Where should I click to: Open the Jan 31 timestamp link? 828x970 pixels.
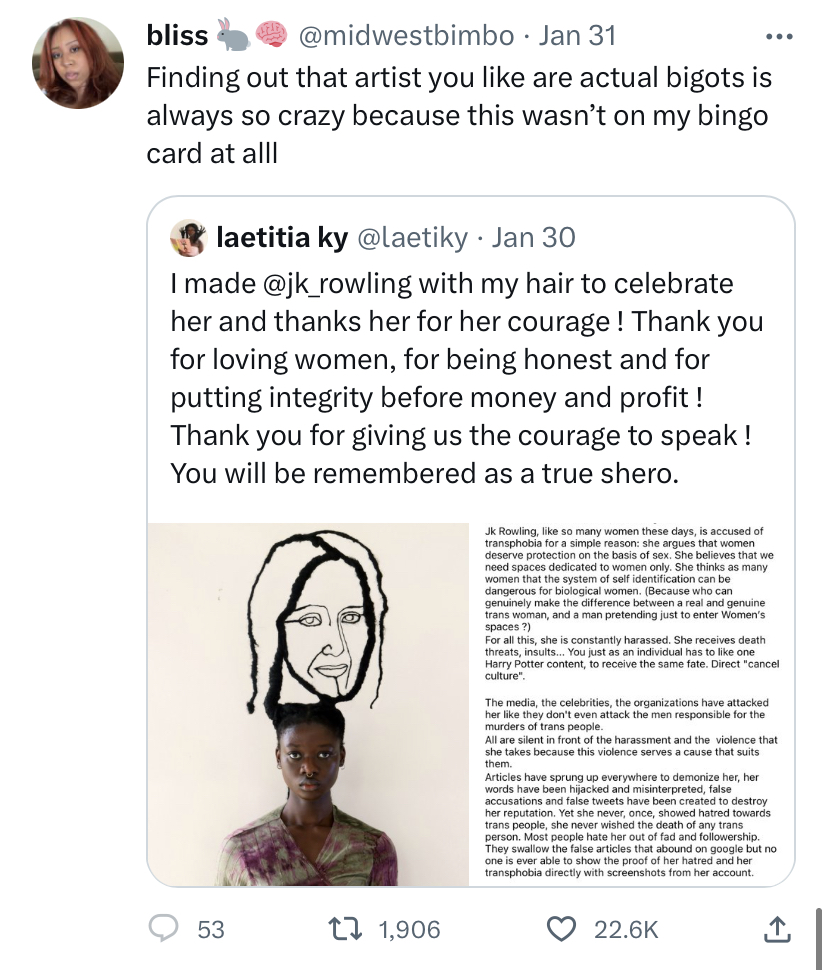click(577, 35)
